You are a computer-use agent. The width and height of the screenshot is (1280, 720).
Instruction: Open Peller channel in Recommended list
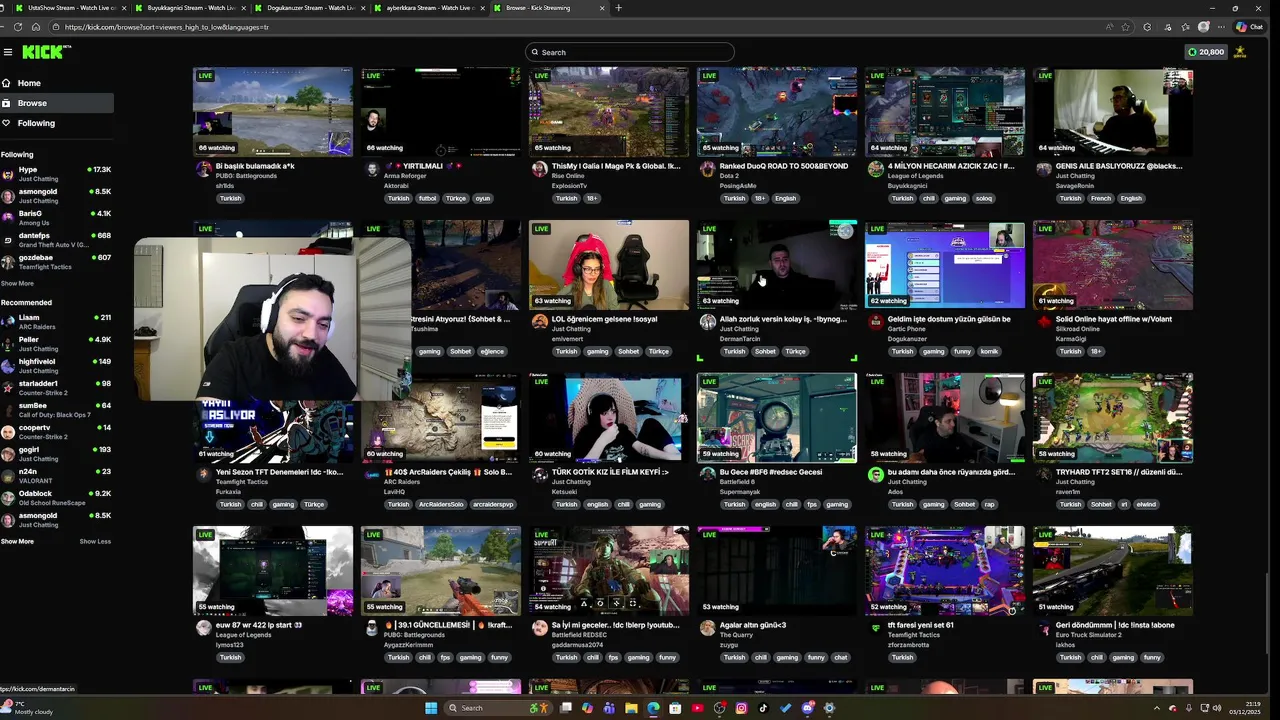[x=57, y=344]
